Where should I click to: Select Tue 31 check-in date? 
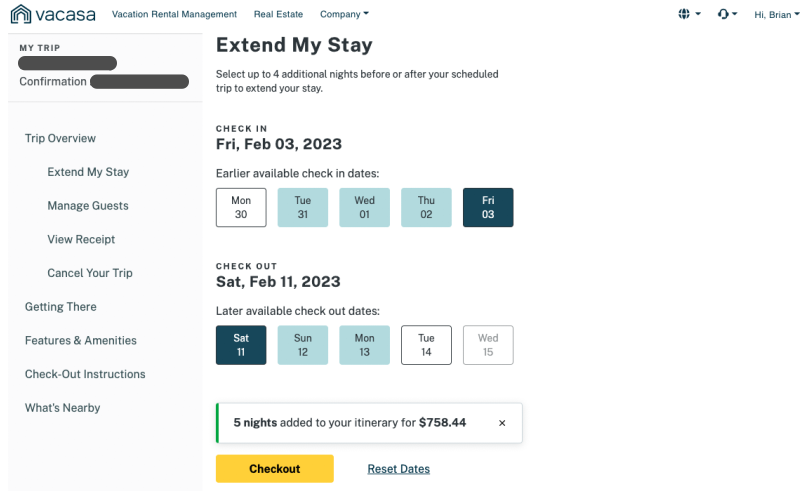click(x=303, y=207)
